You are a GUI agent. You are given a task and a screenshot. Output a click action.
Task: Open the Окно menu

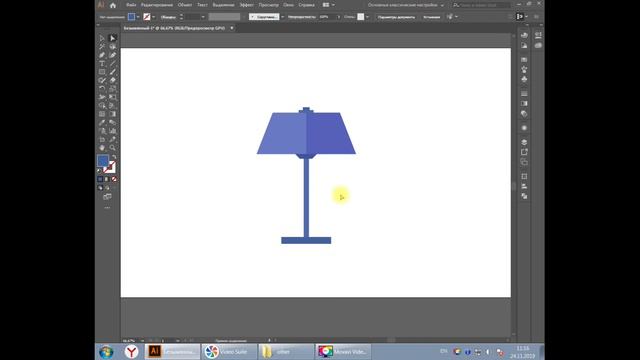point(289,5)
